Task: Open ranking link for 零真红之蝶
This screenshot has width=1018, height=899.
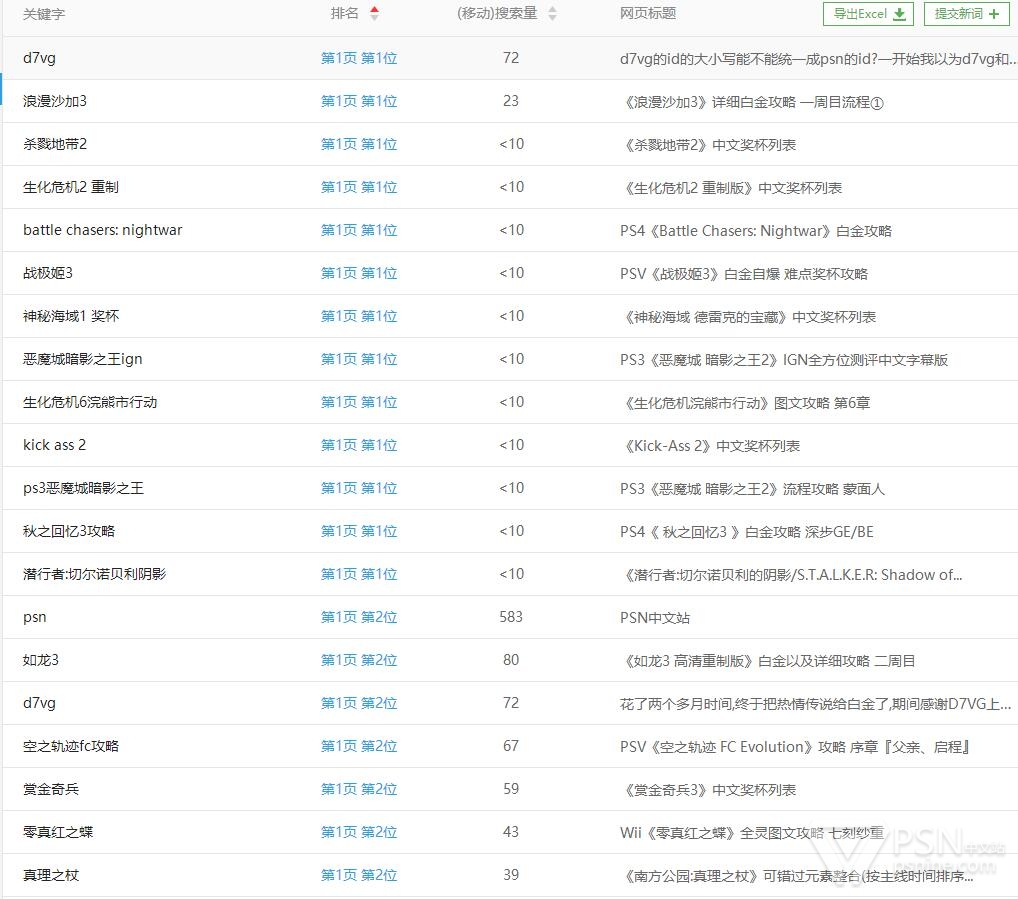Action: 359,832
